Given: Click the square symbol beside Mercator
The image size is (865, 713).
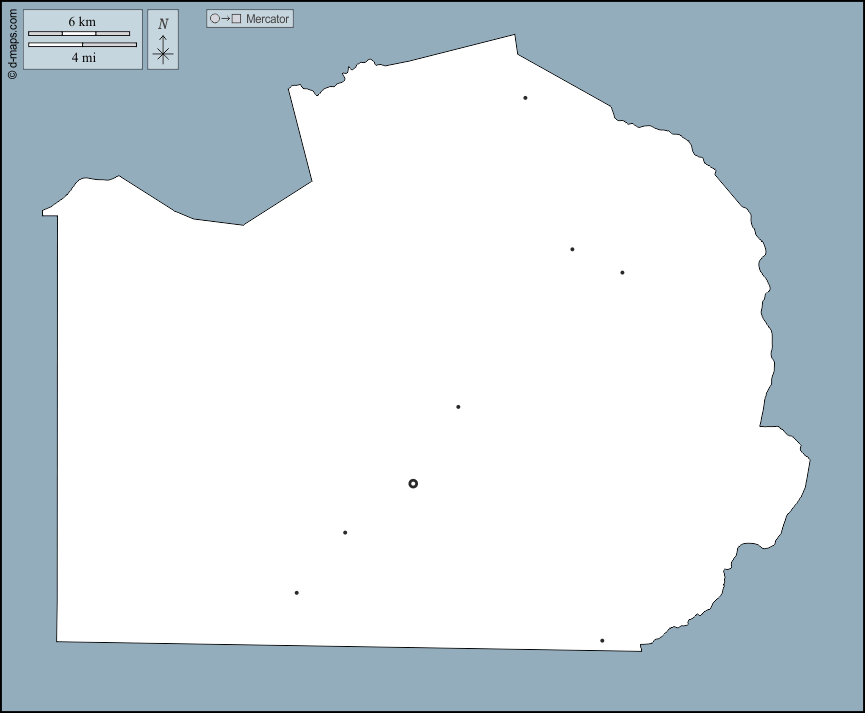Looking at the screenshot, I should click(x=236, y=19).
